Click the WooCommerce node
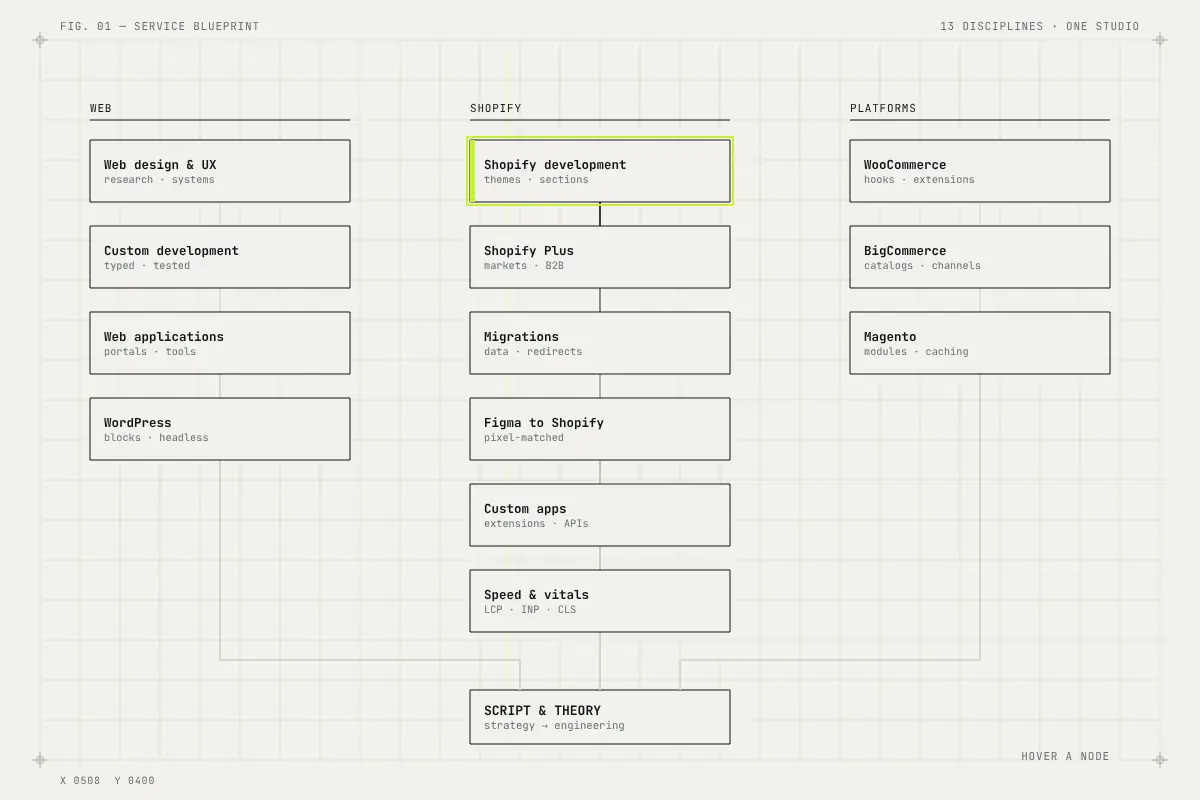 (980, 171)
